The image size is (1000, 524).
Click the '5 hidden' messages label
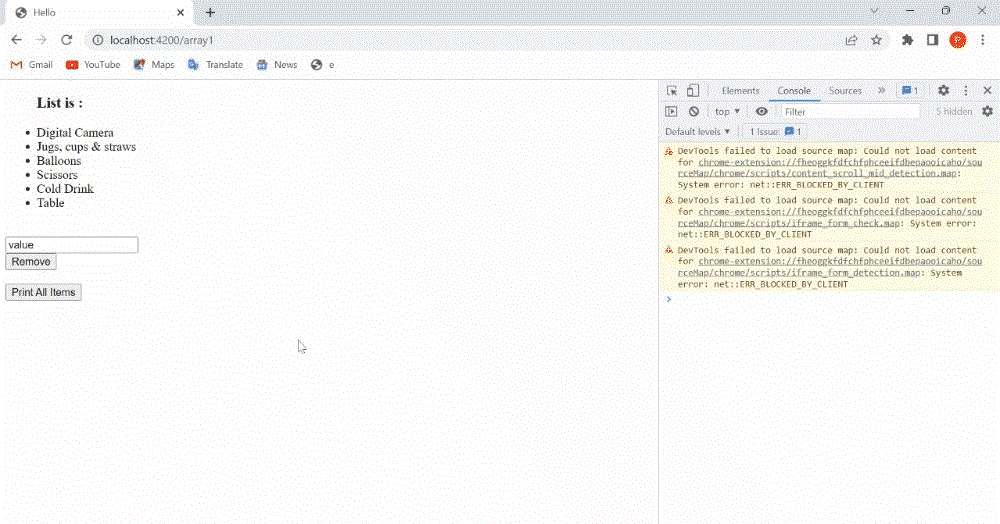(953, 112)
